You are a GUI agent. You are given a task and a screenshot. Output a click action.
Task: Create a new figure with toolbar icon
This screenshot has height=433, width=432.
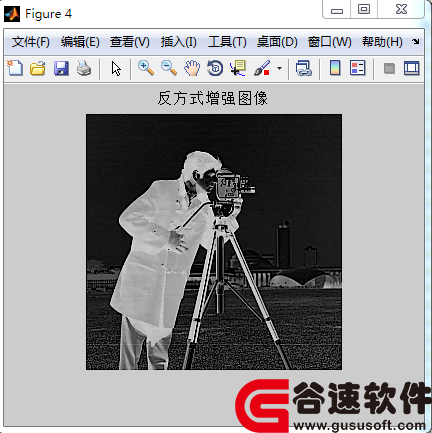pyautogui.click(x=15, y=68)
